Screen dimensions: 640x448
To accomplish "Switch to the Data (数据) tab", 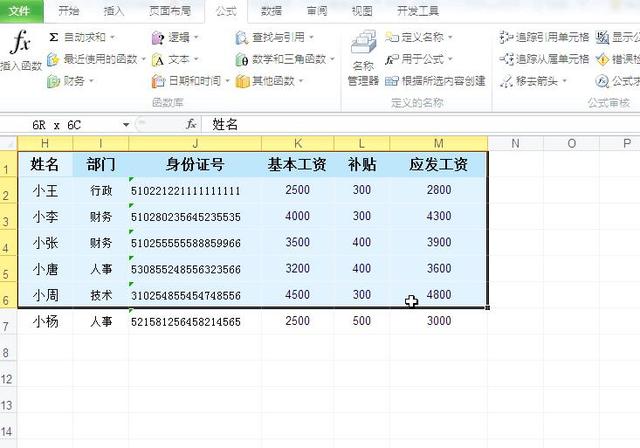I will point(271,11).
